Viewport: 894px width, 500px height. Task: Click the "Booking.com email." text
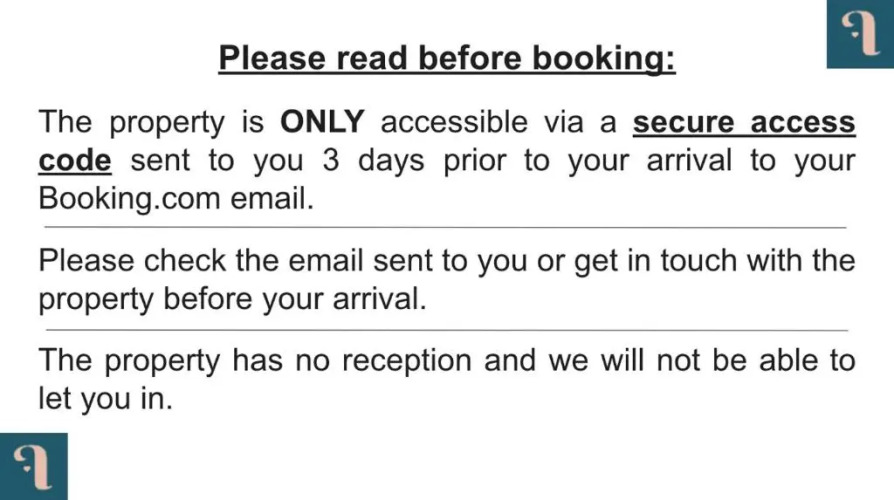pyautogui.click(x=176, y=198)
